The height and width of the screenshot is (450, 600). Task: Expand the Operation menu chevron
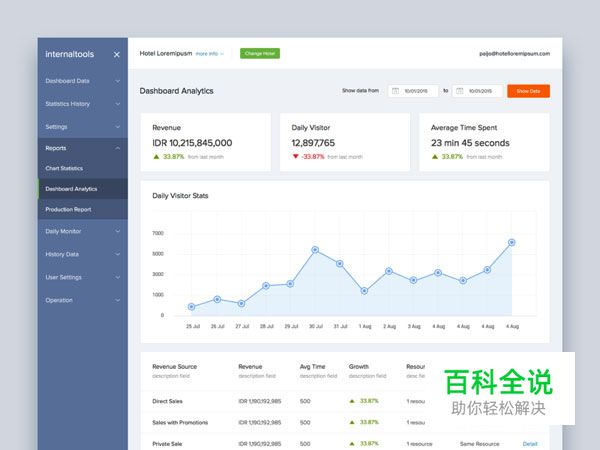click(117, 300)
